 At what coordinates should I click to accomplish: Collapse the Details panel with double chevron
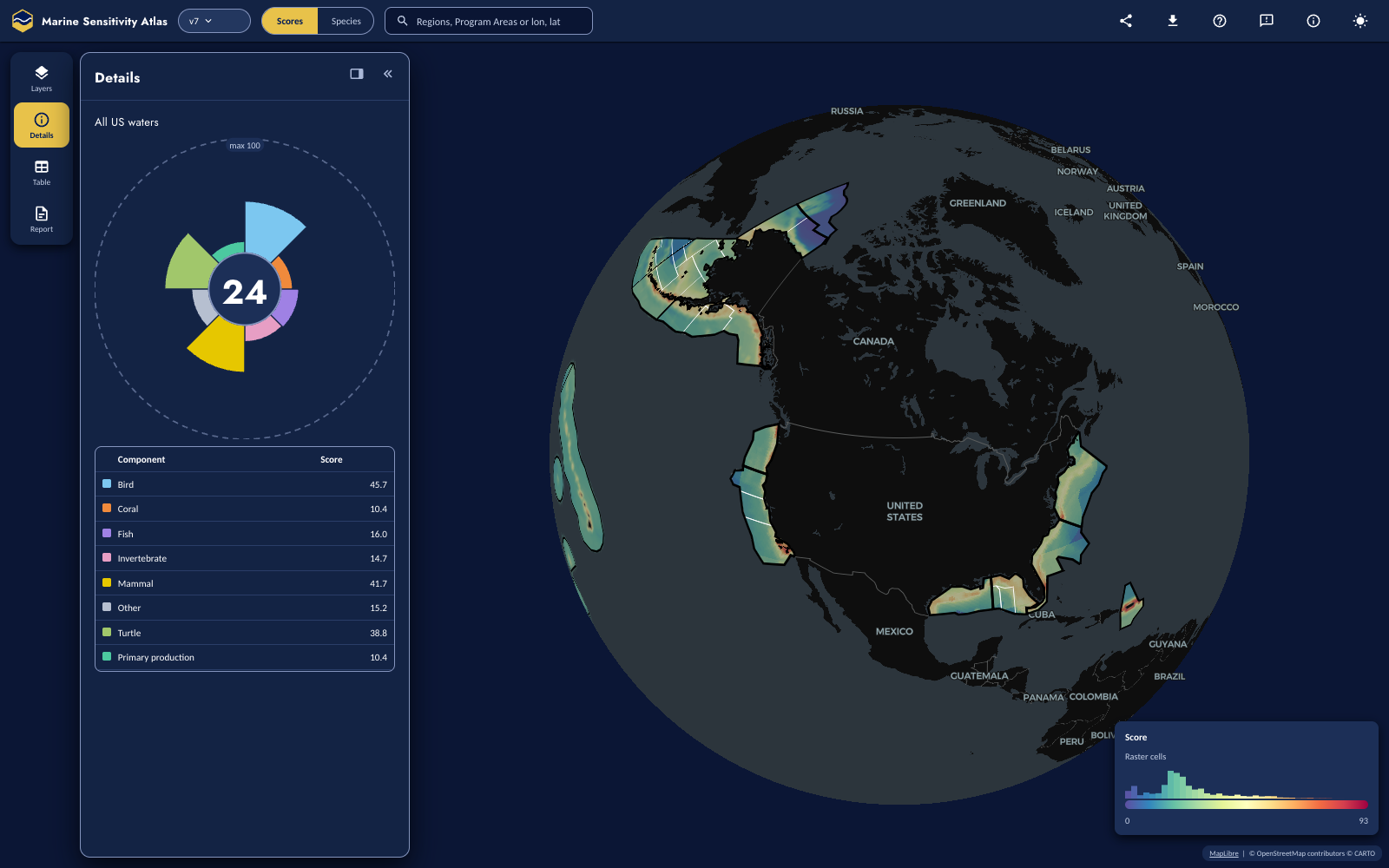[x=388, y=74]
